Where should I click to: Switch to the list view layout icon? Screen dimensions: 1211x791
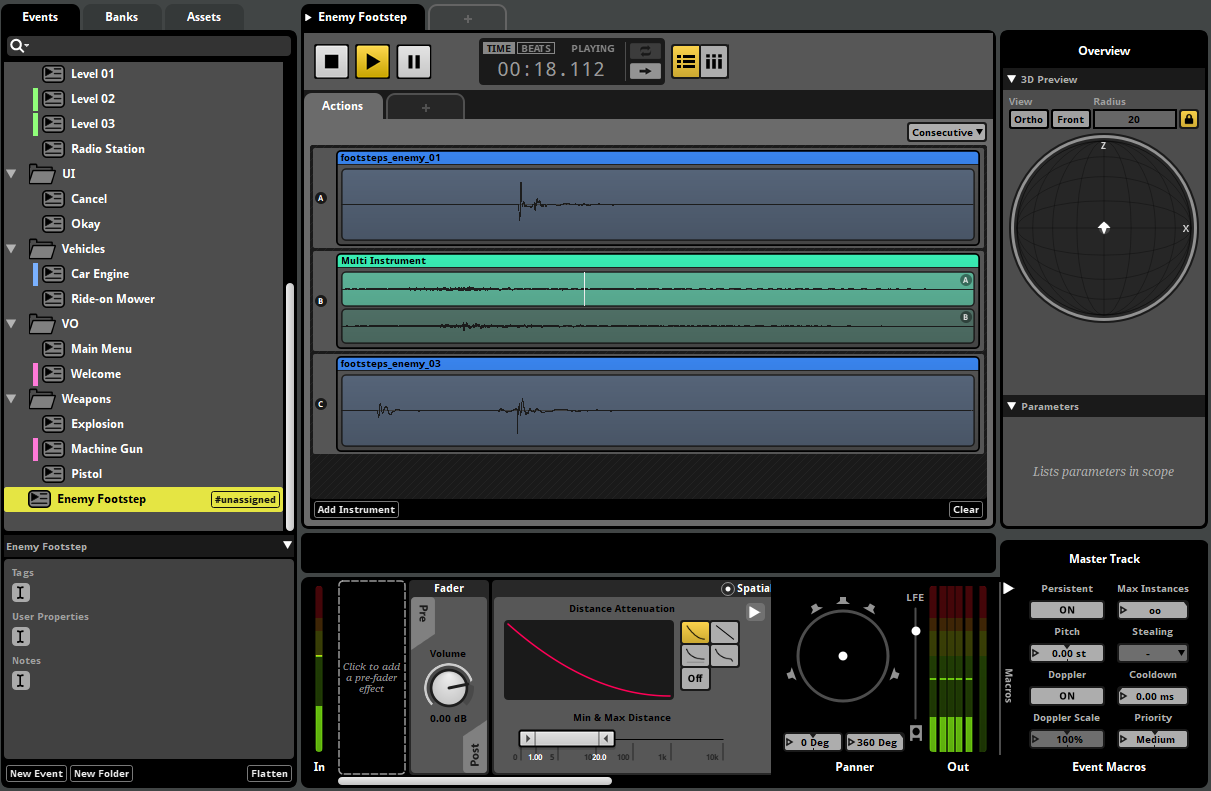685,61
